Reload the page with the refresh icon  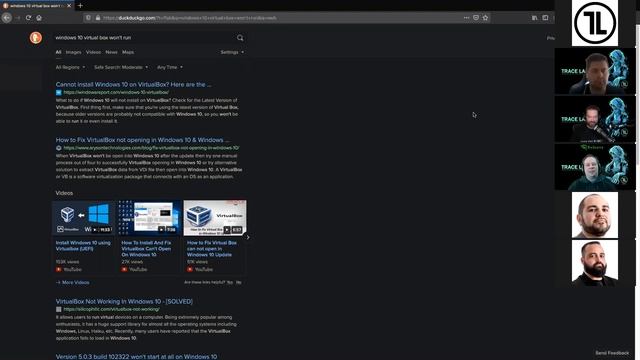(28, 18)
